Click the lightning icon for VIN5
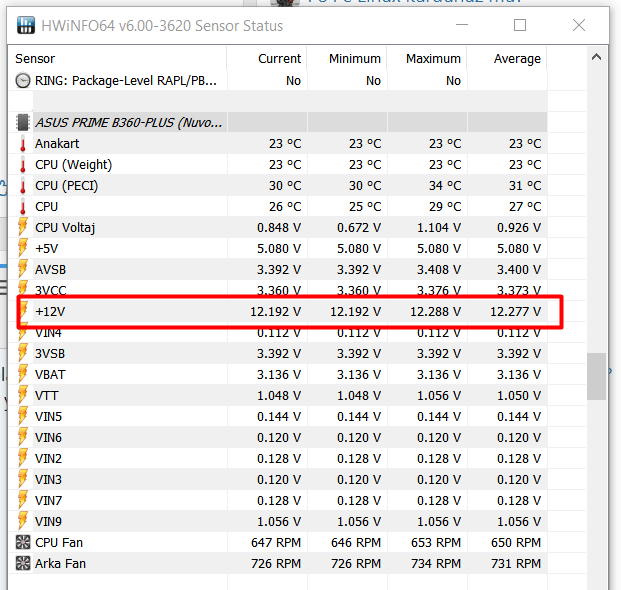 coord(23,416)
